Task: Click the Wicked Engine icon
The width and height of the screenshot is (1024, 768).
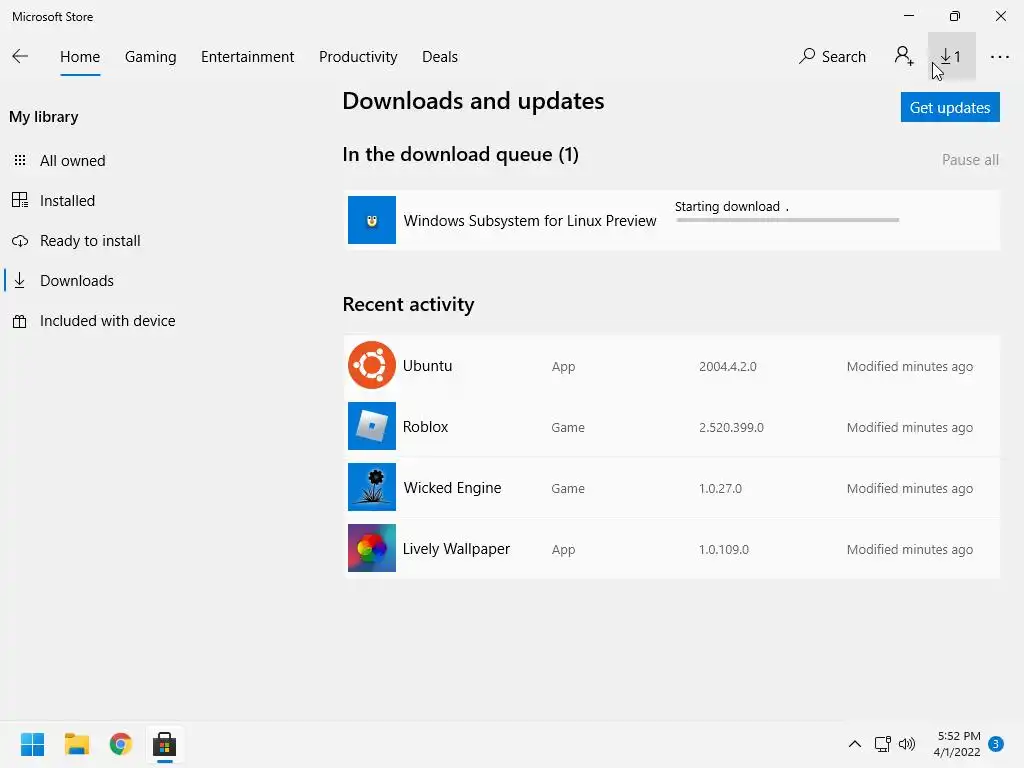Action: (x=372, y=487)
